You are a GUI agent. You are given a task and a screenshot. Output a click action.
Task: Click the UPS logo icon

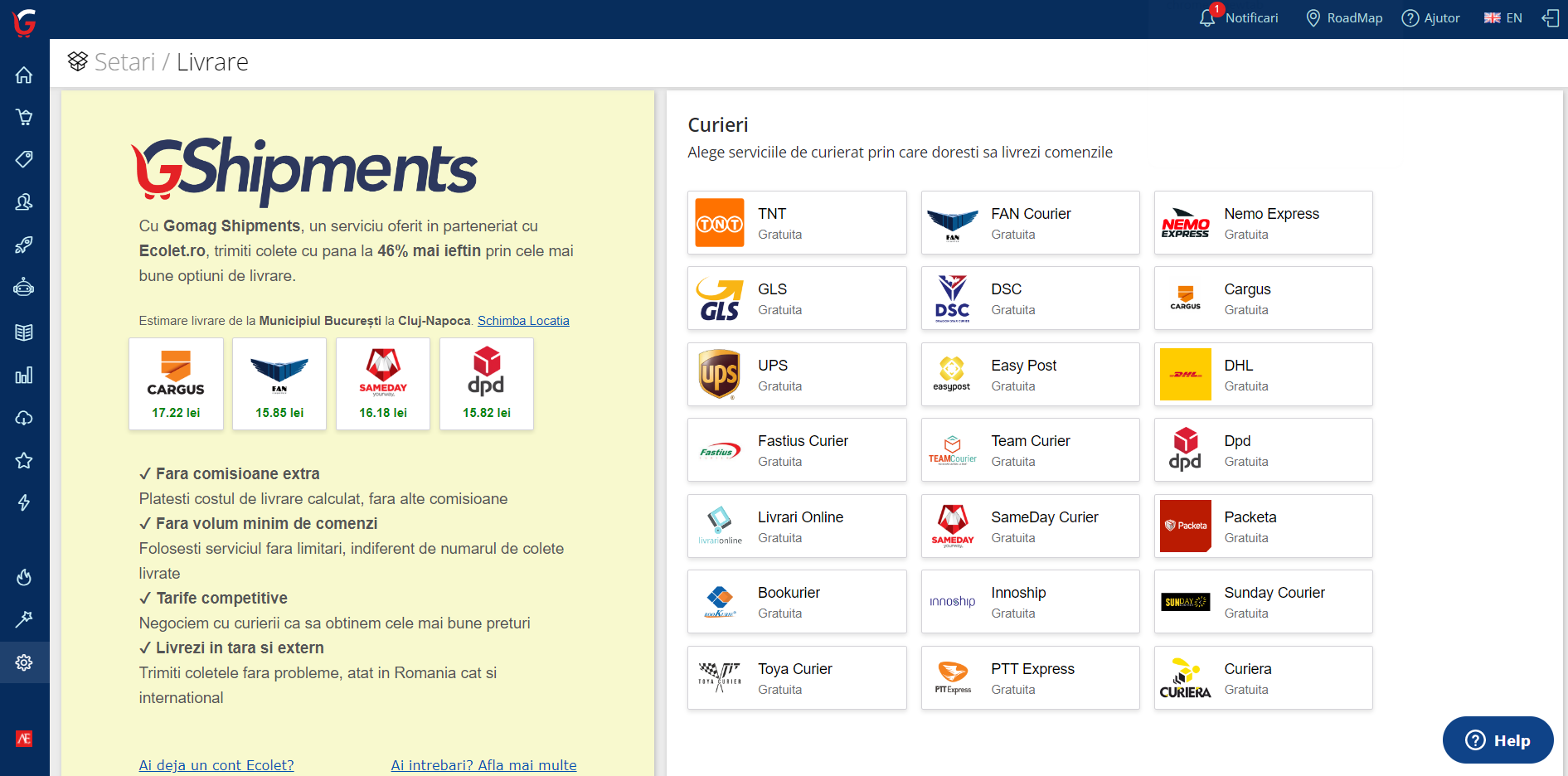tap(719, 375)
